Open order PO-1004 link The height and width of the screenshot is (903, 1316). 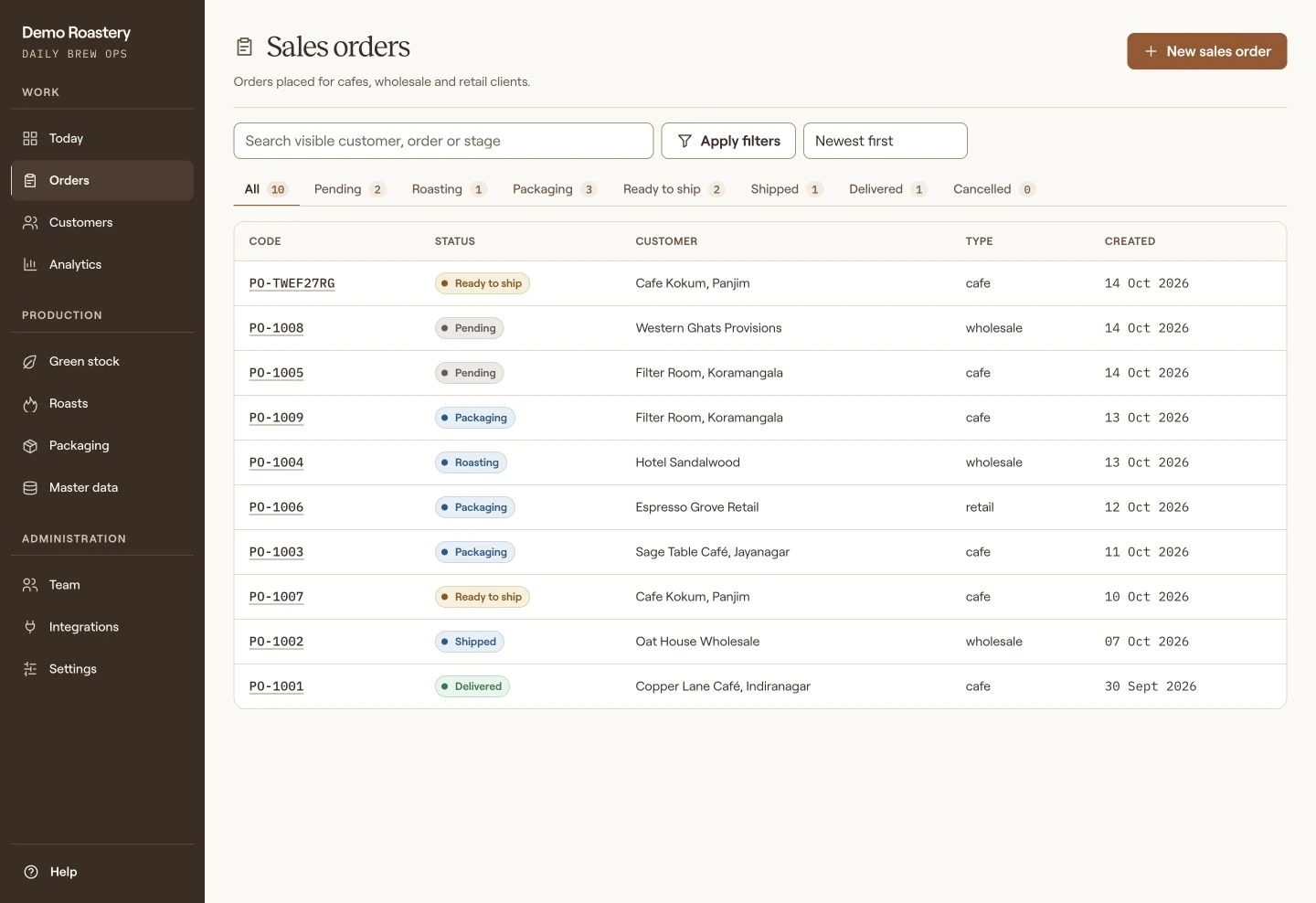[276, 462]
